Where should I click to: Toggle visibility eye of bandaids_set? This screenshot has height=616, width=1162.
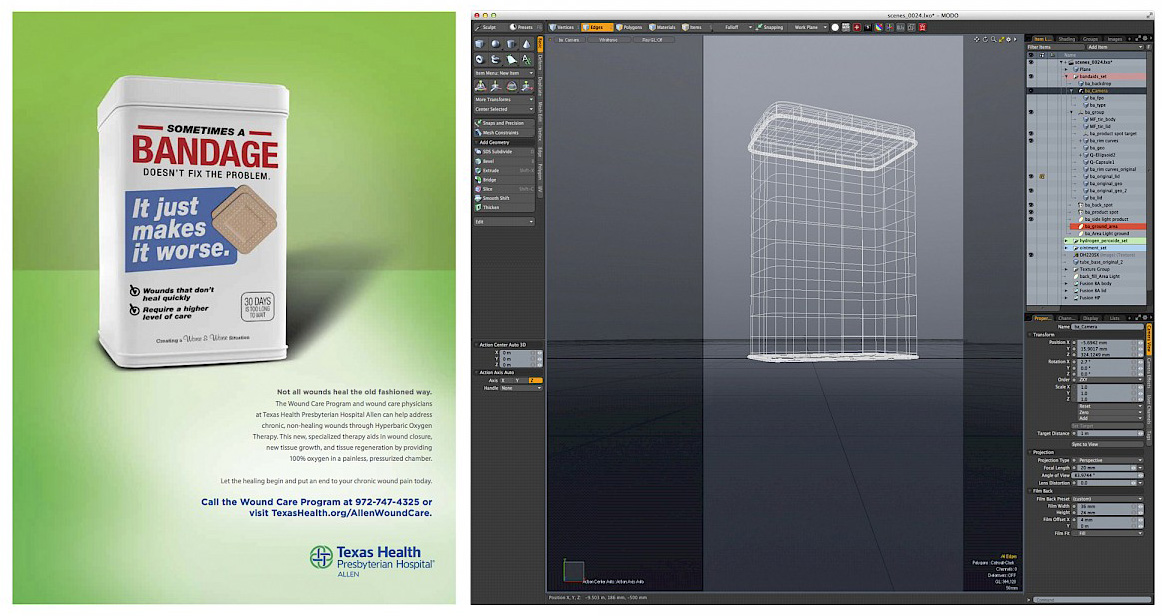coord(1031,76)
